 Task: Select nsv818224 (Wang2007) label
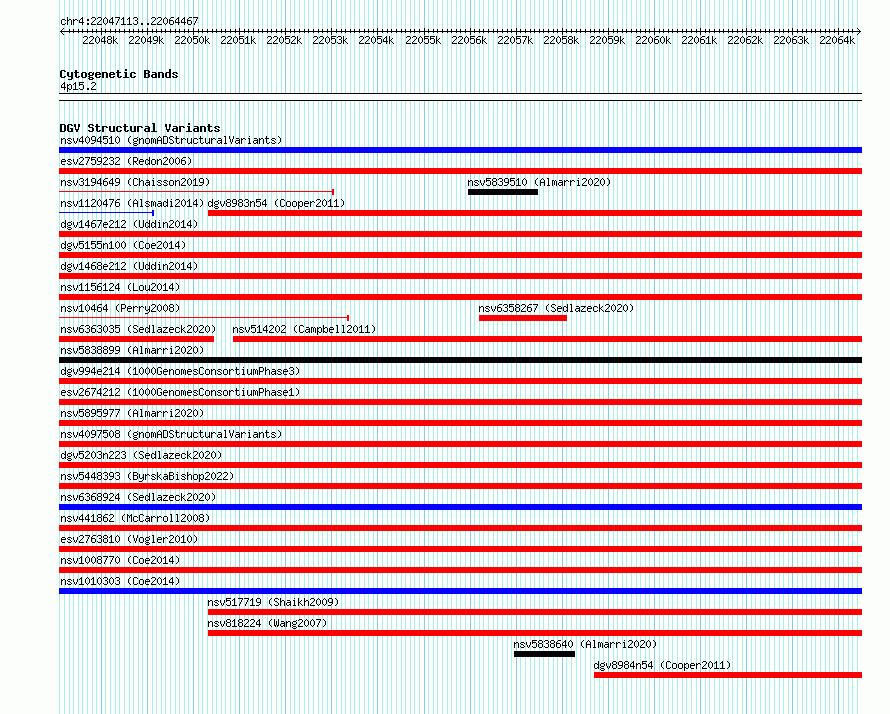(x=267, y=623)
